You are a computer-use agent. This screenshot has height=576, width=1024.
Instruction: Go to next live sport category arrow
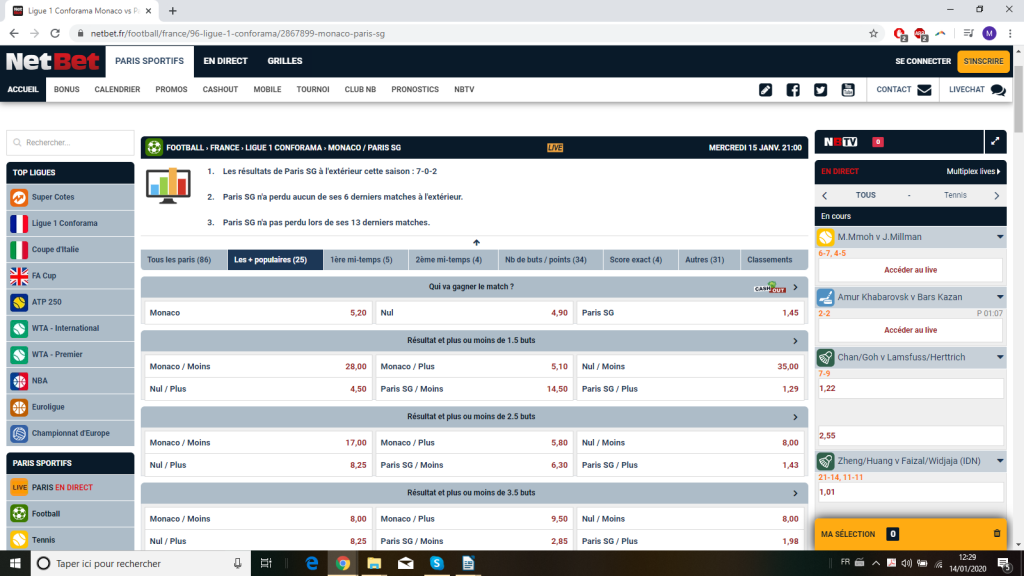[997, 195]
